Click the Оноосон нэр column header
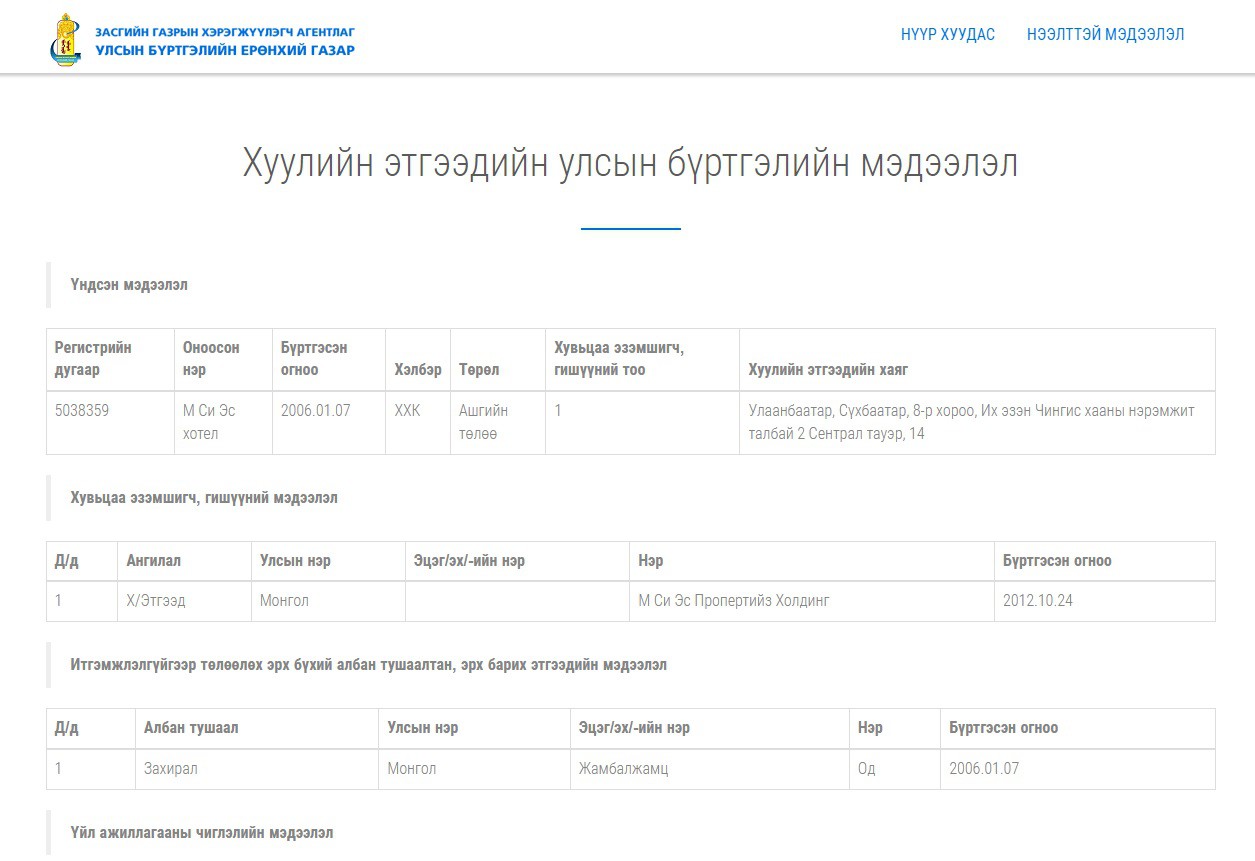 click(223, 359)
